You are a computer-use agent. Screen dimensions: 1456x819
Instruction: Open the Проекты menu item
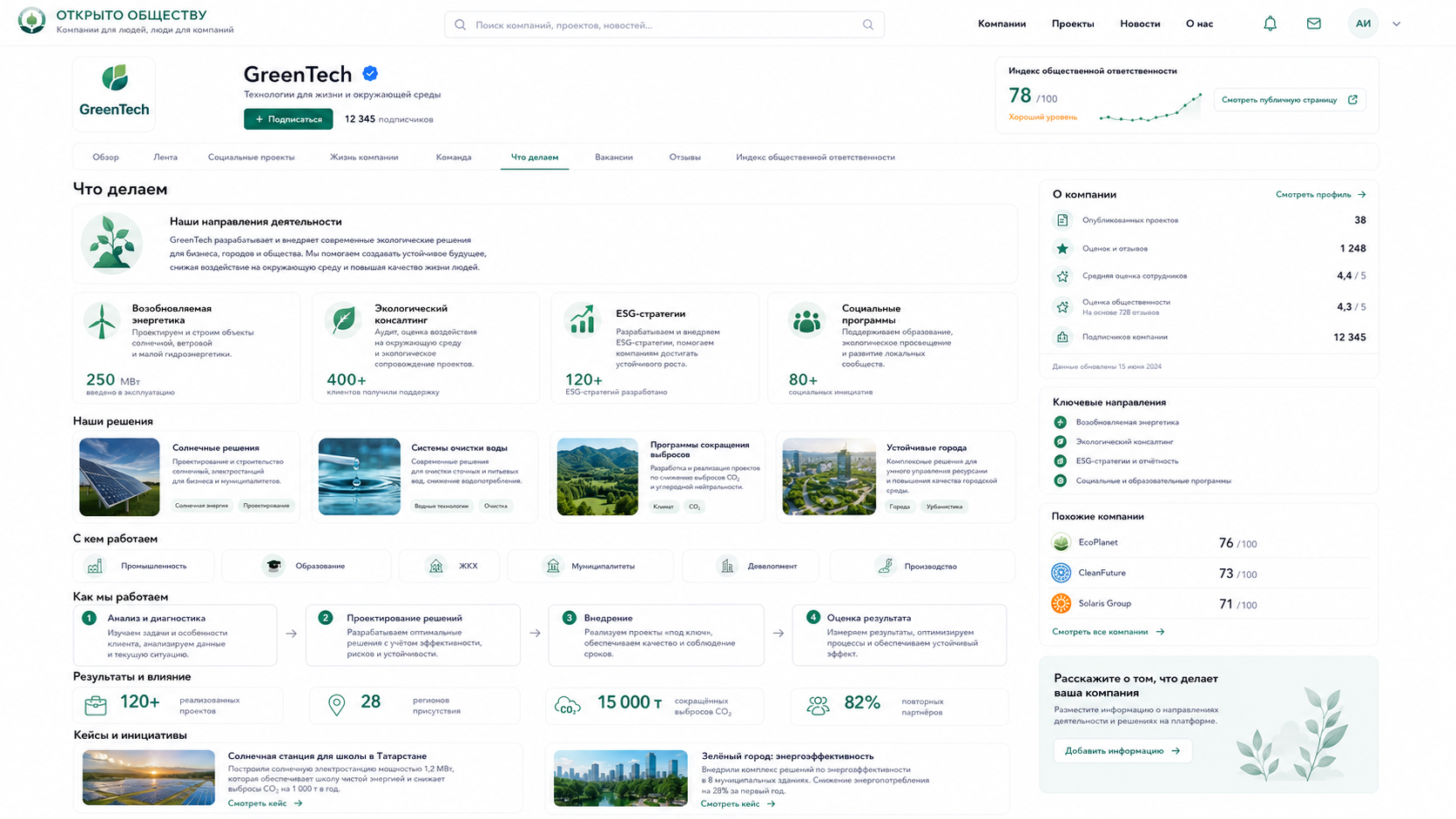tap(1073, 23)
